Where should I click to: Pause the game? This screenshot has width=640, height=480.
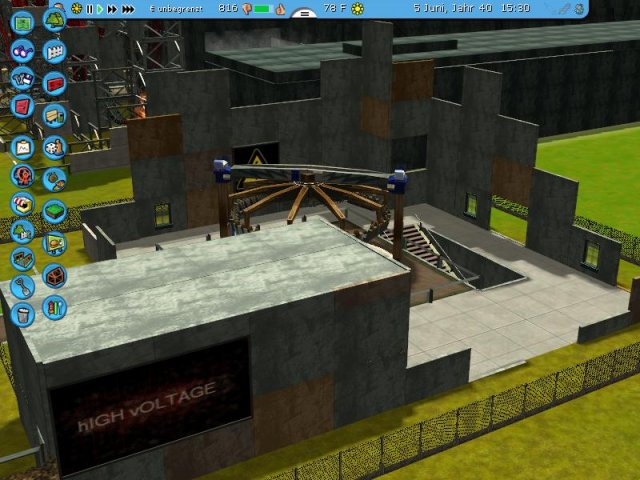pyautogui.click(x=89, y=9)
